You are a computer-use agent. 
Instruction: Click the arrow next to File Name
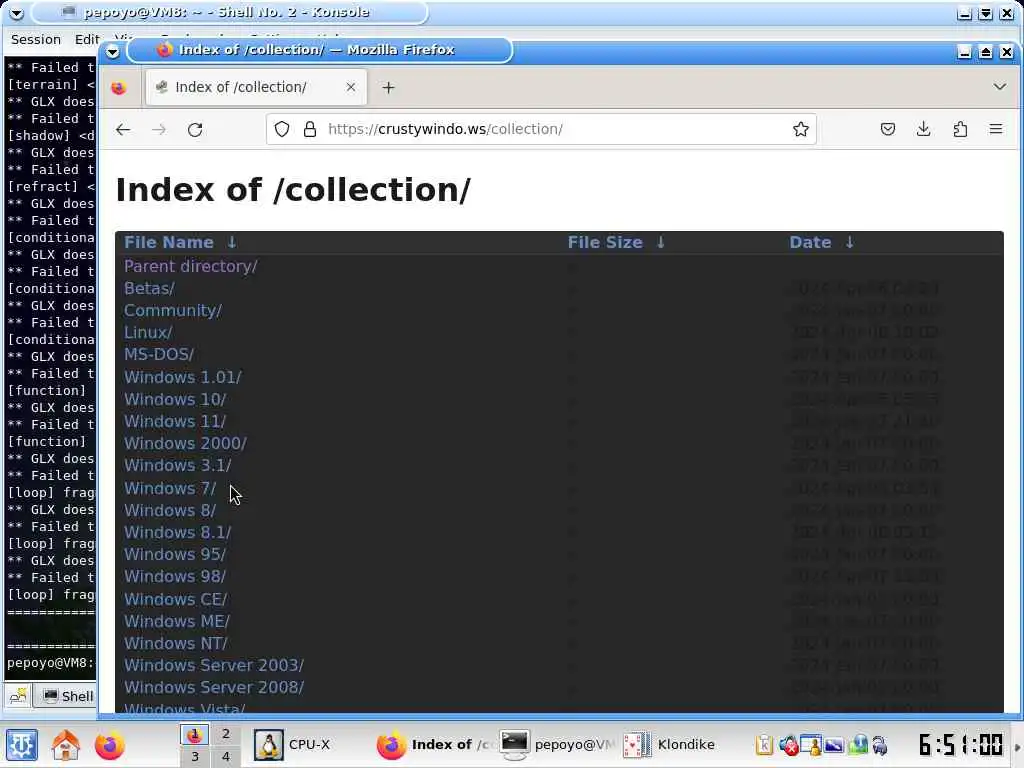(232, 242)
